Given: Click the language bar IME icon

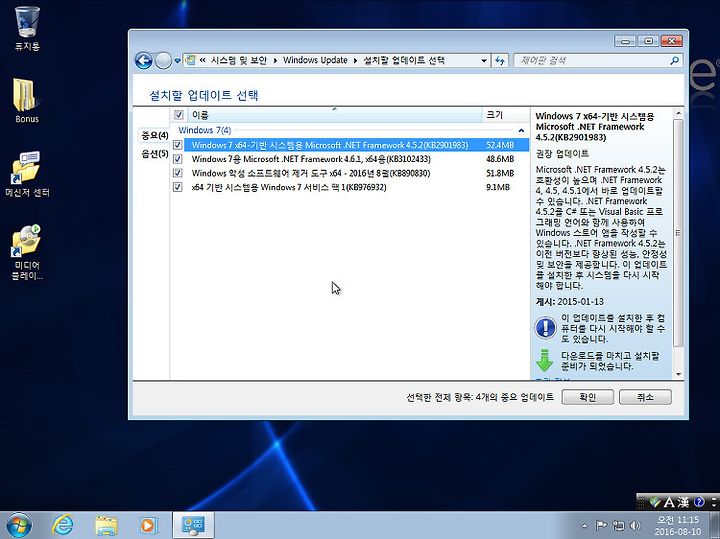Looking at the screenshot, I should [x=655, y=503].
